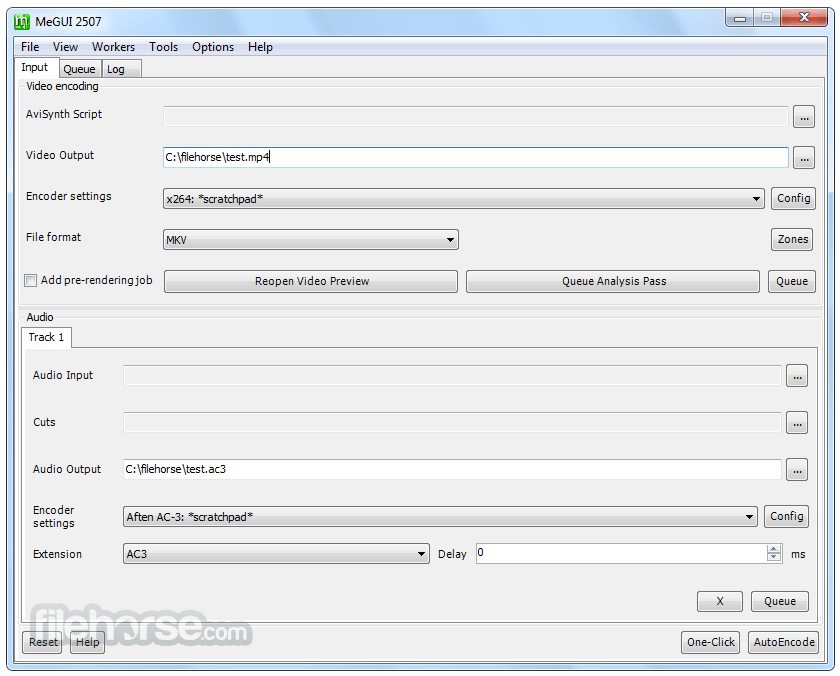Click the MeGUI application icon in title bar
Viewport: 840px width, 676px height.
pyautogui.click(x=22, y=22)
